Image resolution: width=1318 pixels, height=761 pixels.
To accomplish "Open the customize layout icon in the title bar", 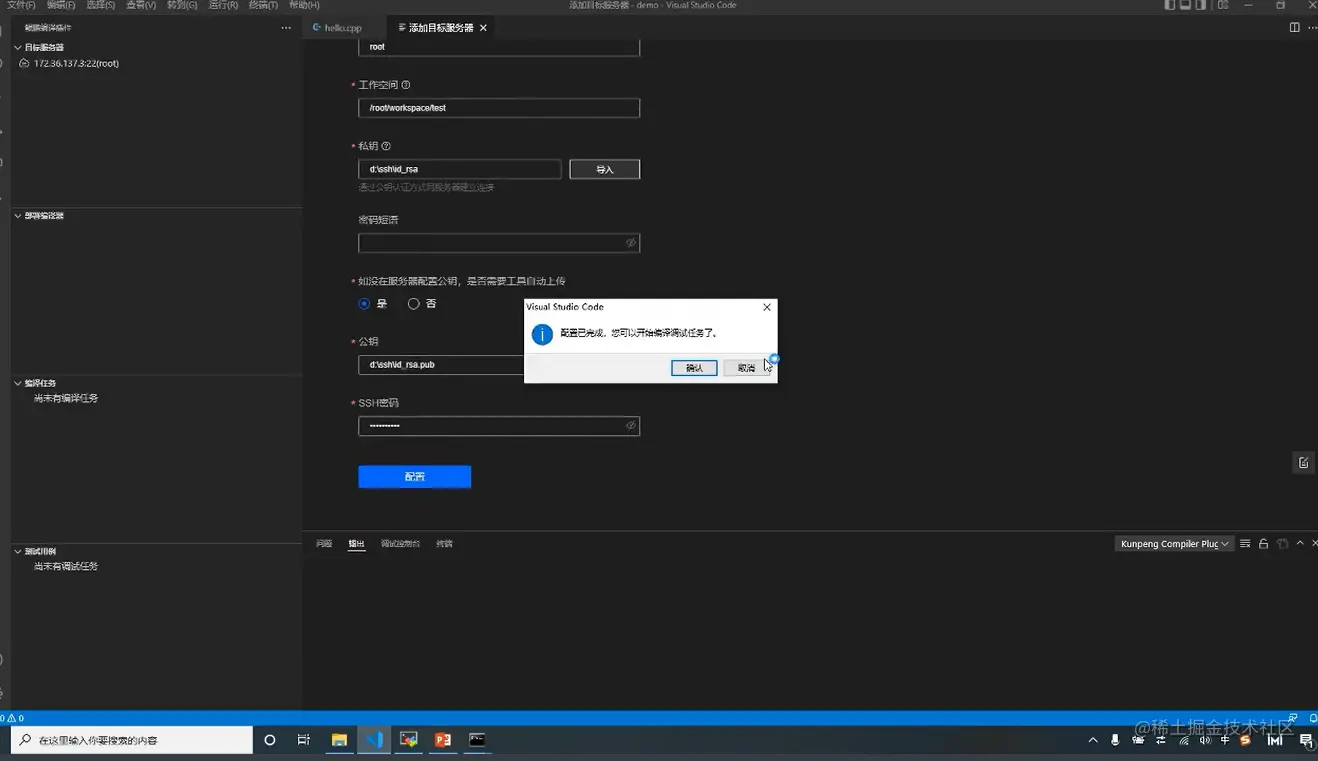I will 1223,5.
